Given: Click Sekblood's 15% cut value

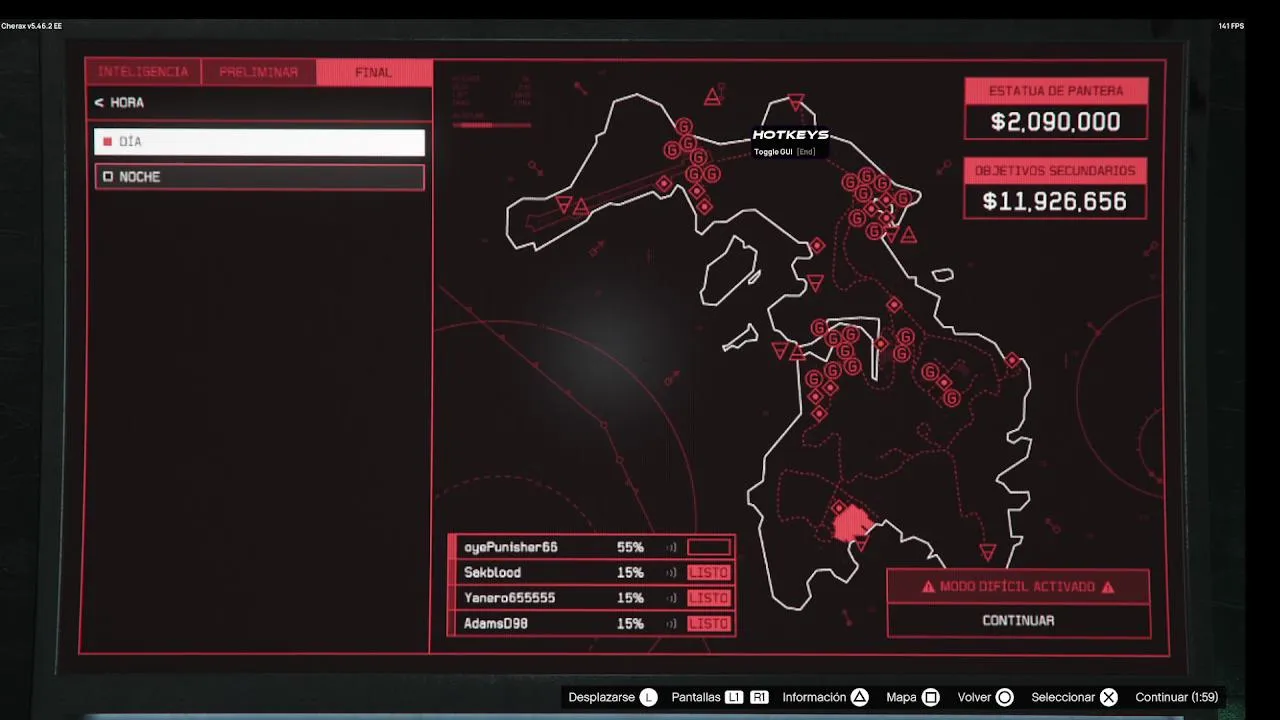Looking at the screenshot, I should 630,572.
